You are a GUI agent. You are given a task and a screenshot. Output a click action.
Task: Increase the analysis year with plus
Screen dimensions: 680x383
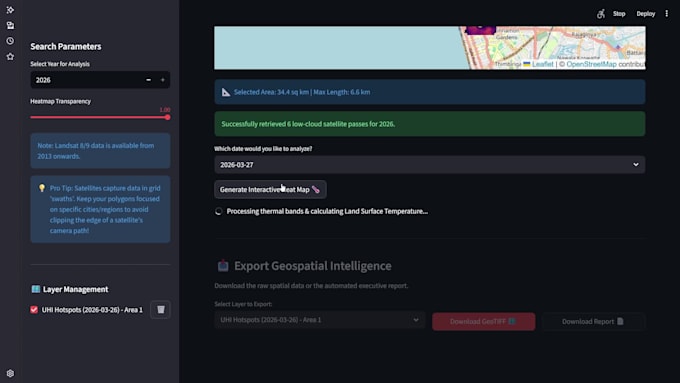pyautogui.click(x=163, y=80)
